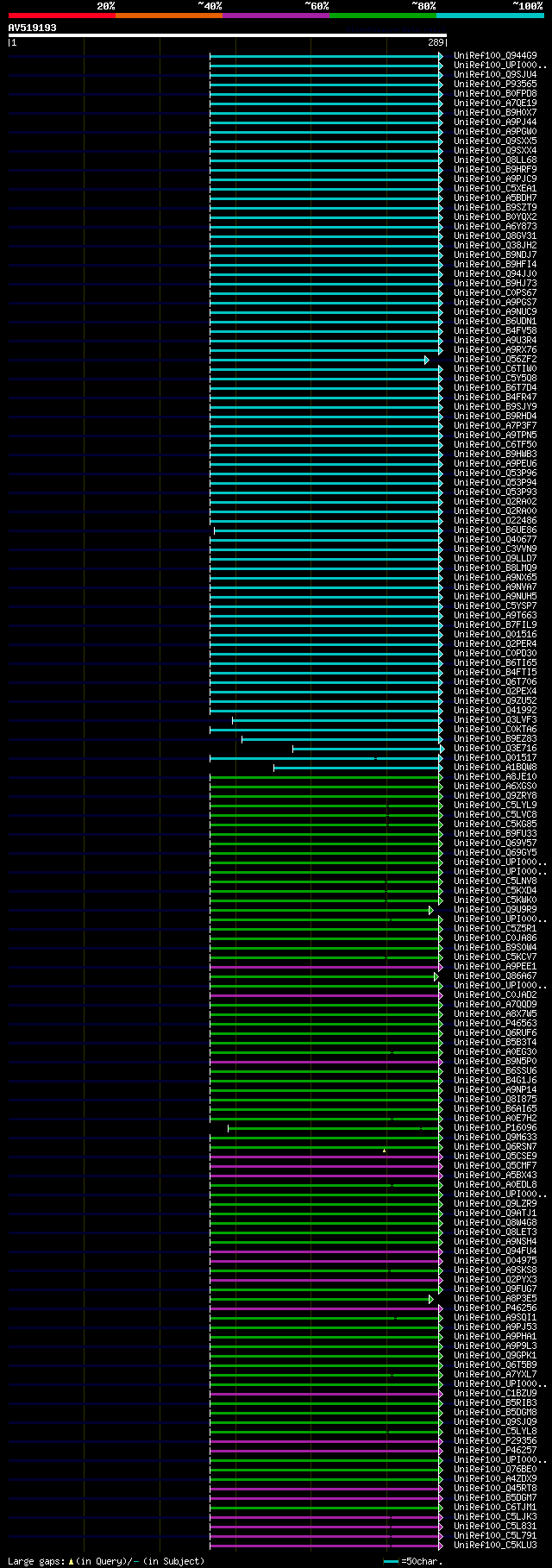Screen dimensions: 552x1568
Task: Open the UniRef100_Q40677 hit link
Action: pyautogui.click(x=495, y=540)
